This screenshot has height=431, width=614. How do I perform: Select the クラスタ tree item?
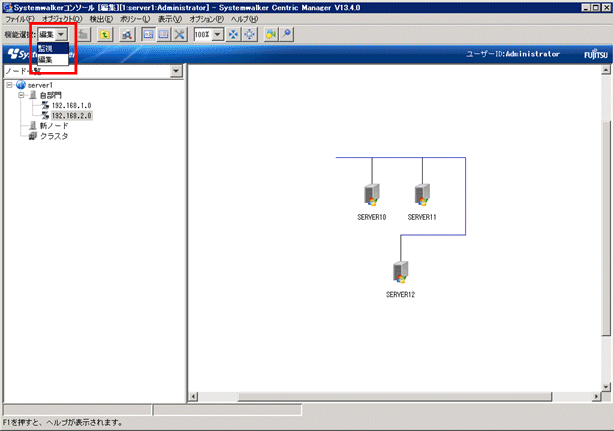[54, 136]
